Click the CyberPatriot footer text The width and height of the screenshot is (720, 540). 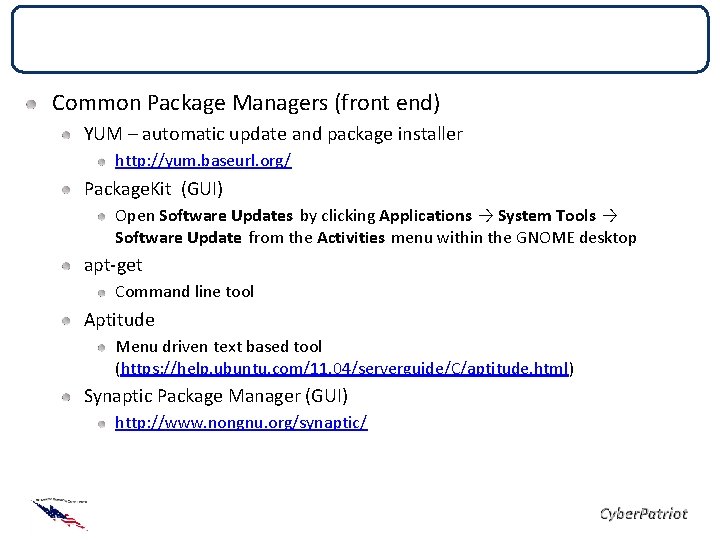[644, 513]
